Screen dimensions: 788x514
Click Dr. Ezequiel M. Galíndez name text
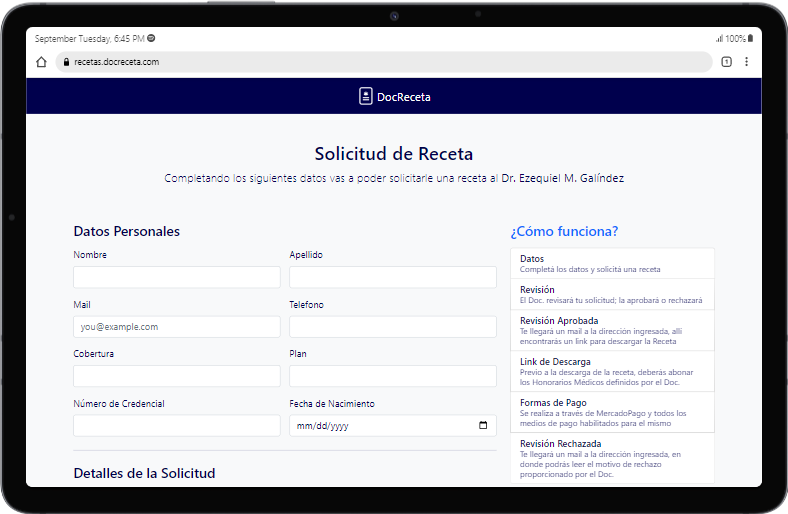[x=562, y=178]
